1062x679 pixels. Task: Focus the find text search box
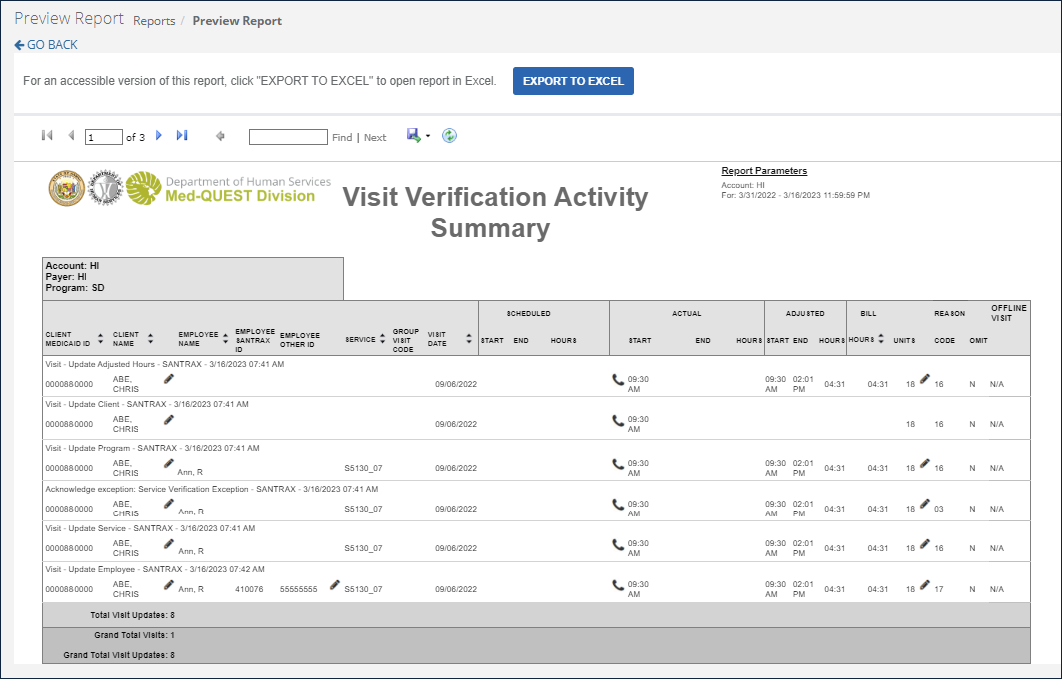click(x=288, y=137)
